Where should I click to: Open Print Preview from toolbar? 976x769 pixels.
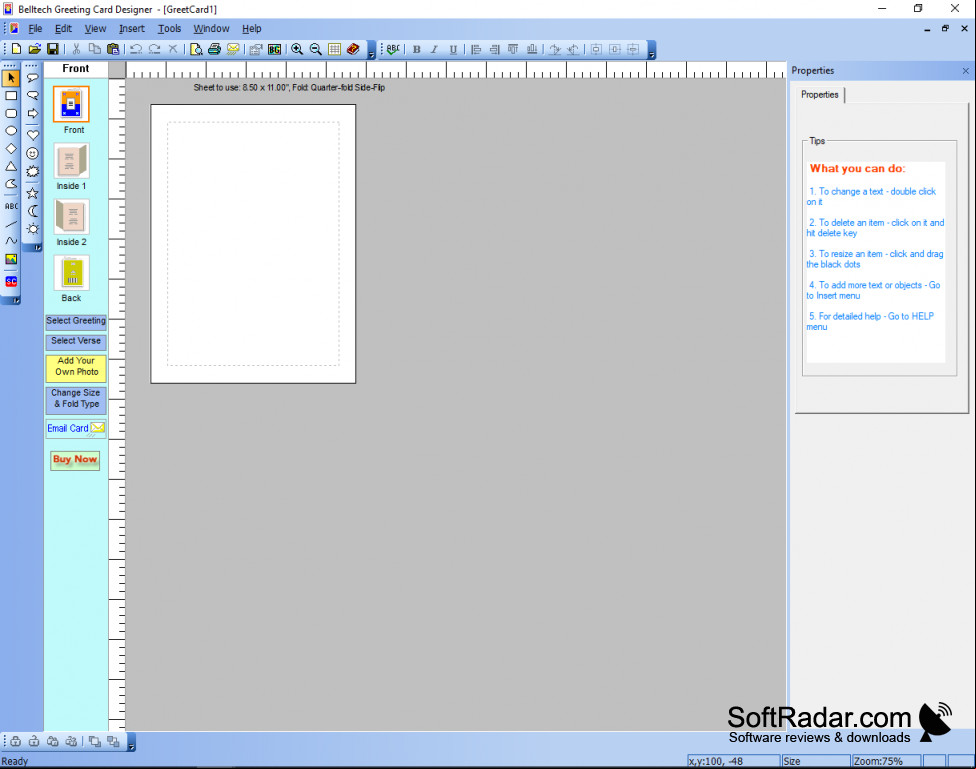pyautogui.click(x=196, y=49)
